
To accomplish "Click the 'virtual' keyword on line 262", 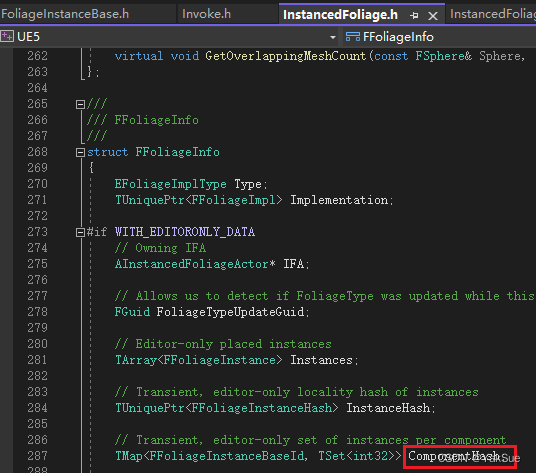I will [x=139, y=56].
